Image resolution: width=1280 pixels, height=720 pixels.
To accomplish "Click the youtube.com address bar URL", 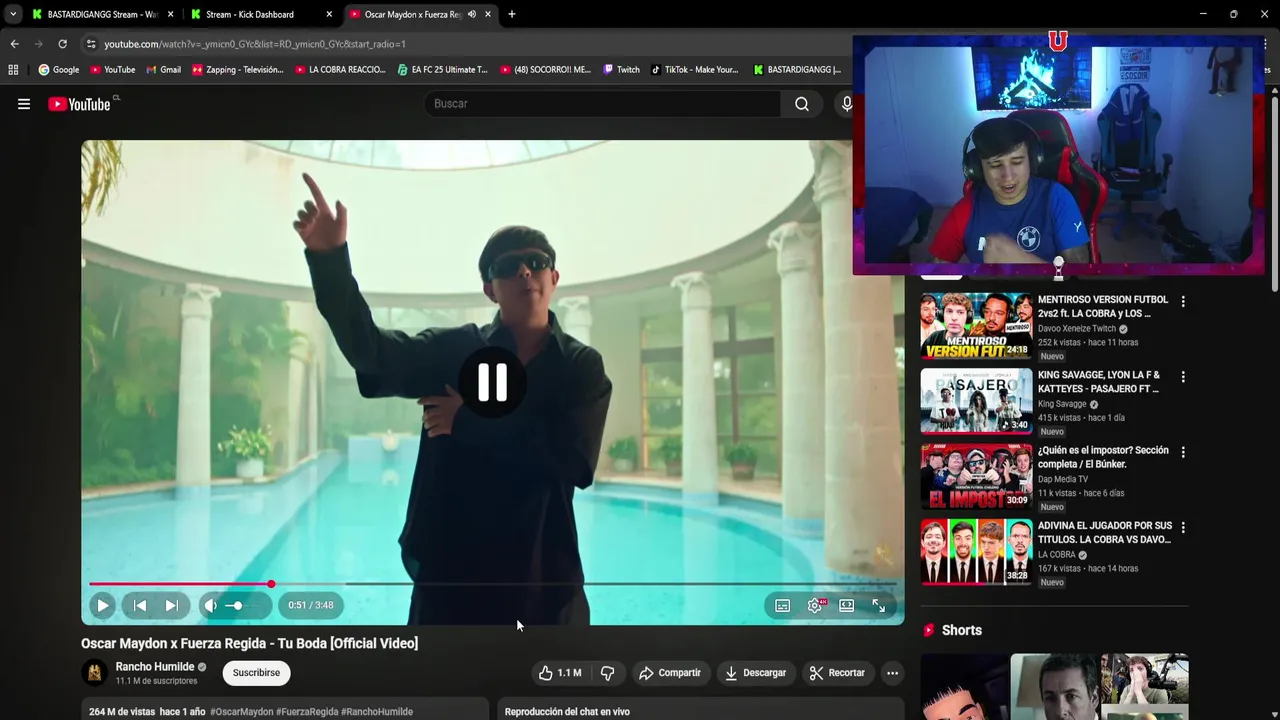I will point(255,44).
